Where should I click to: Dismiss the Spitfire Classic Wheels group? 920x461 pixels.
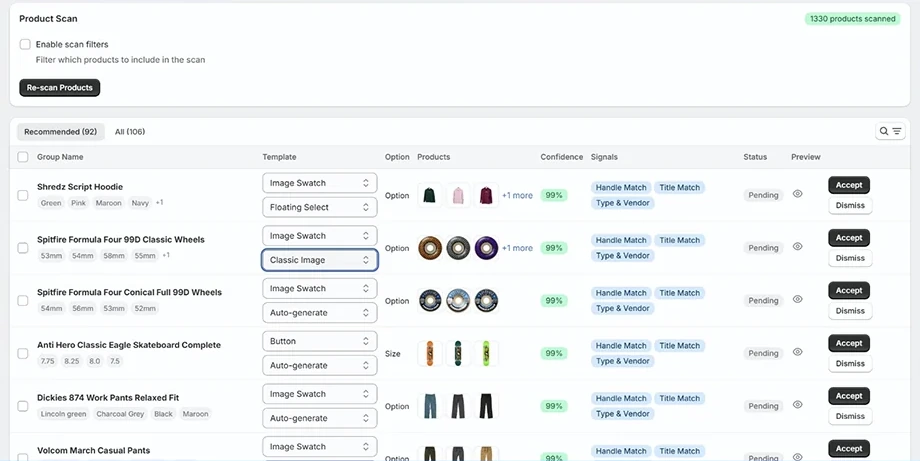[x=850, y=258]
